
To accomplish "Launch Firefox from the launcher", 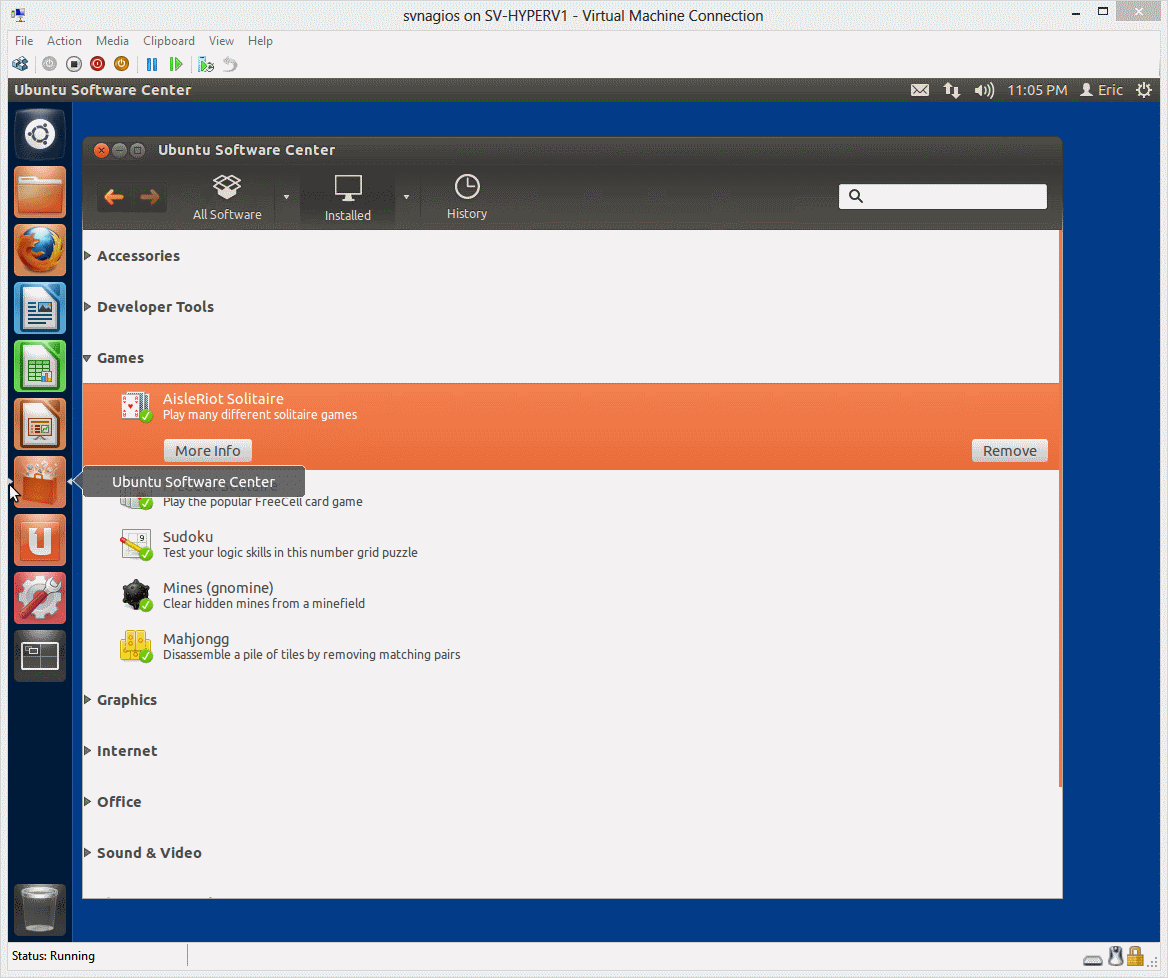I will coord(39,250).
